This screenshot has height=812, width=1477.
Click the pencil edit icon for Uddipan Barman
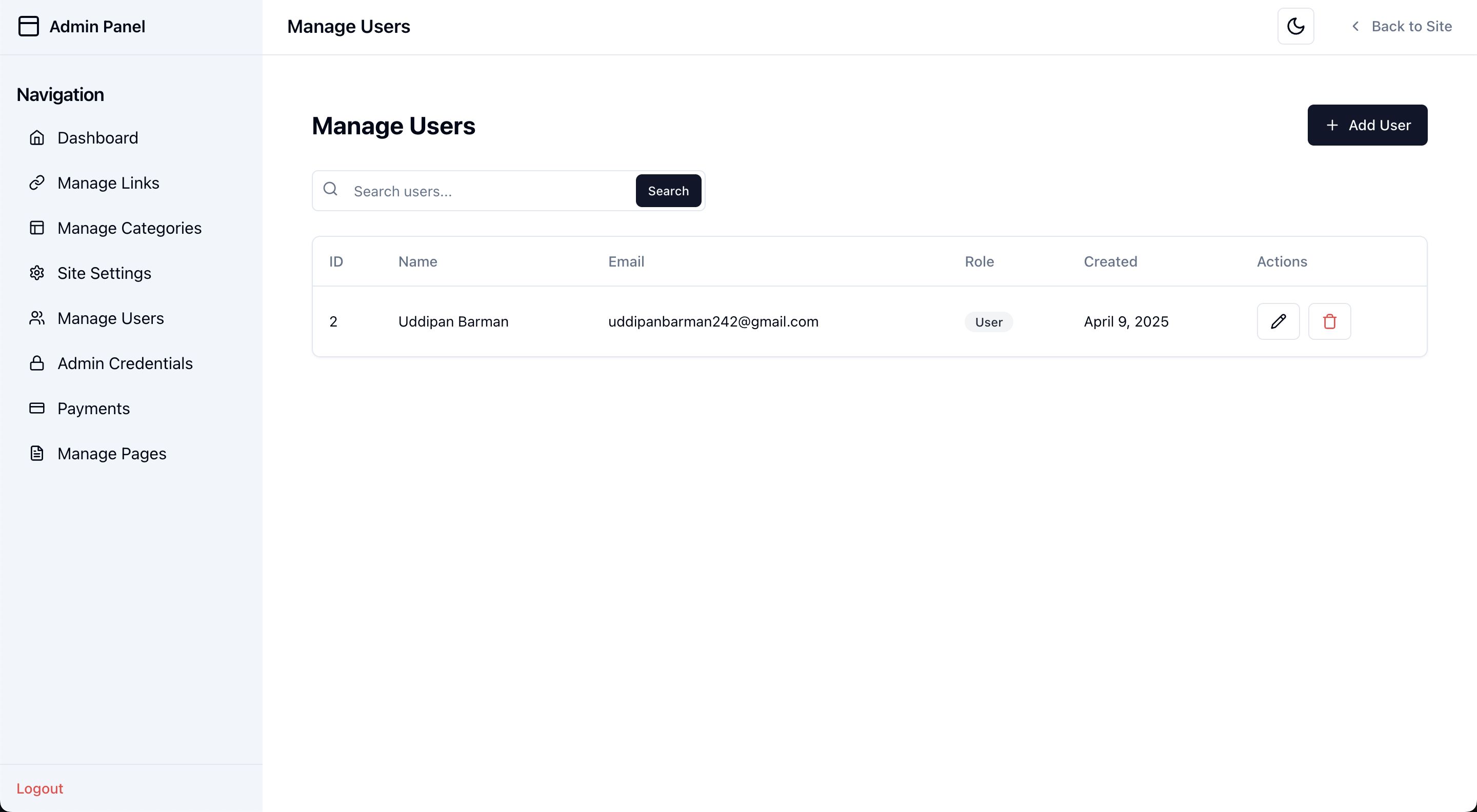1278,321
